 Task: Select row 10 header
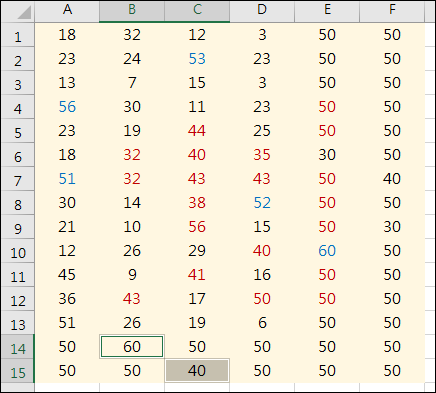tap(18, 251)
